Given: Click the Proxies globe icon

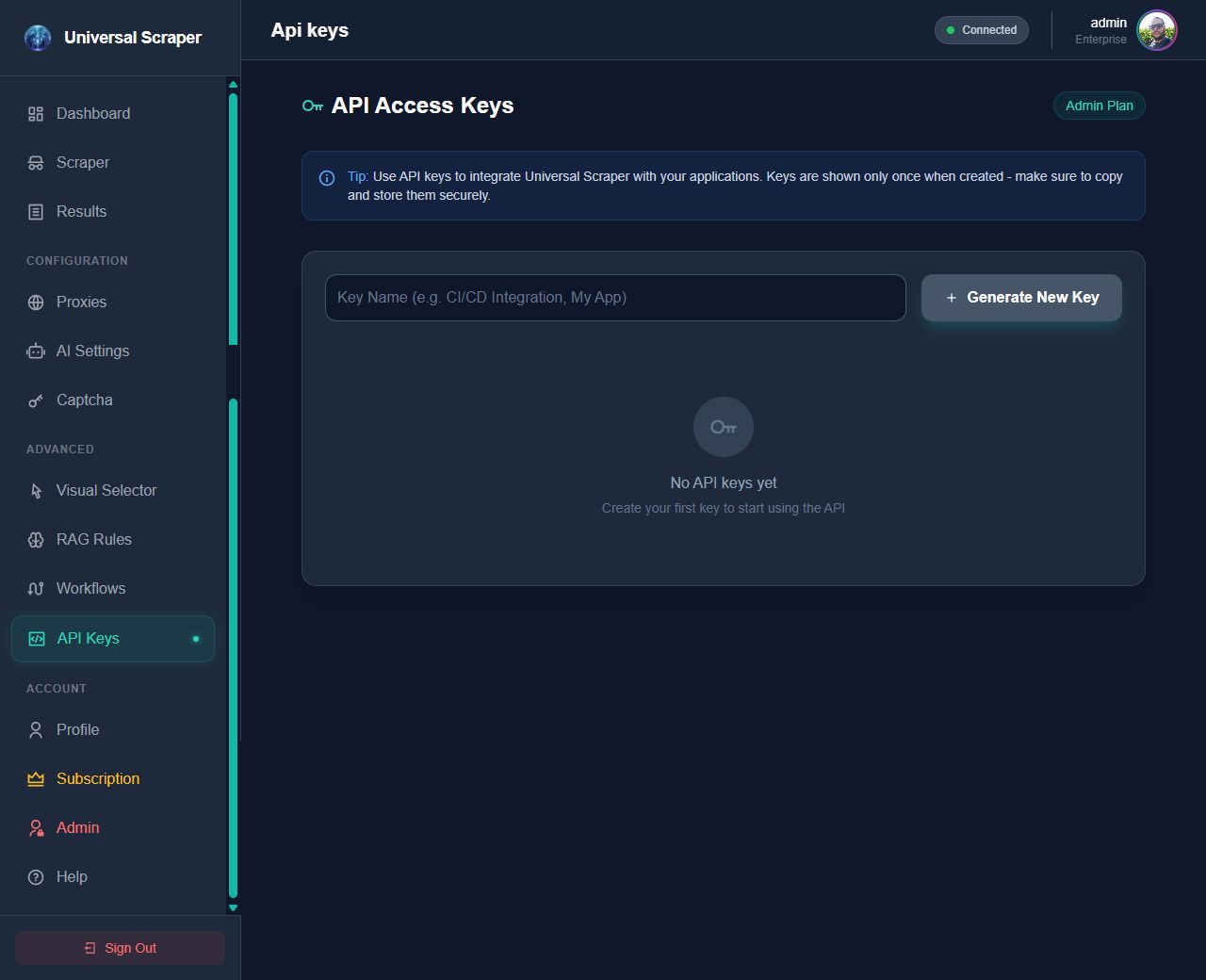Looking at the screenshot, I should pyautogui.click(x=36, y=302).
